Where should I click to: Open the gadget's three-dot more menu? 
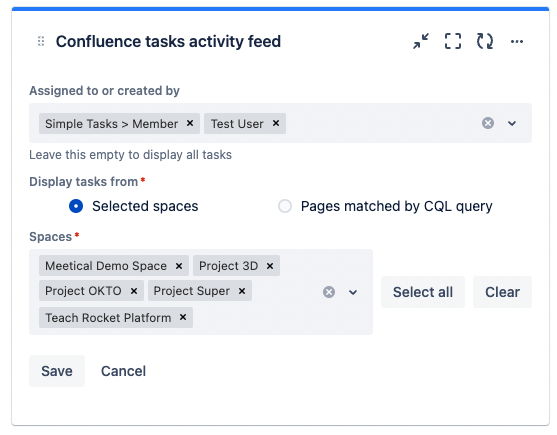pos(517,42)
